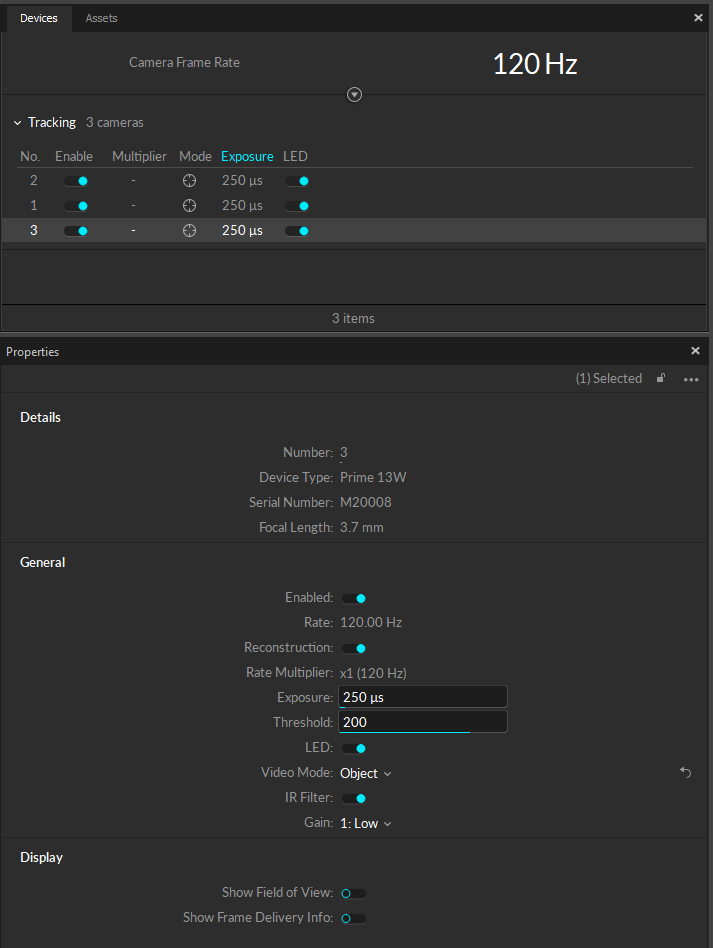
Task: Click the underlined camera Number 3 link
Action: pyautogui.click(x=343, y=452)
